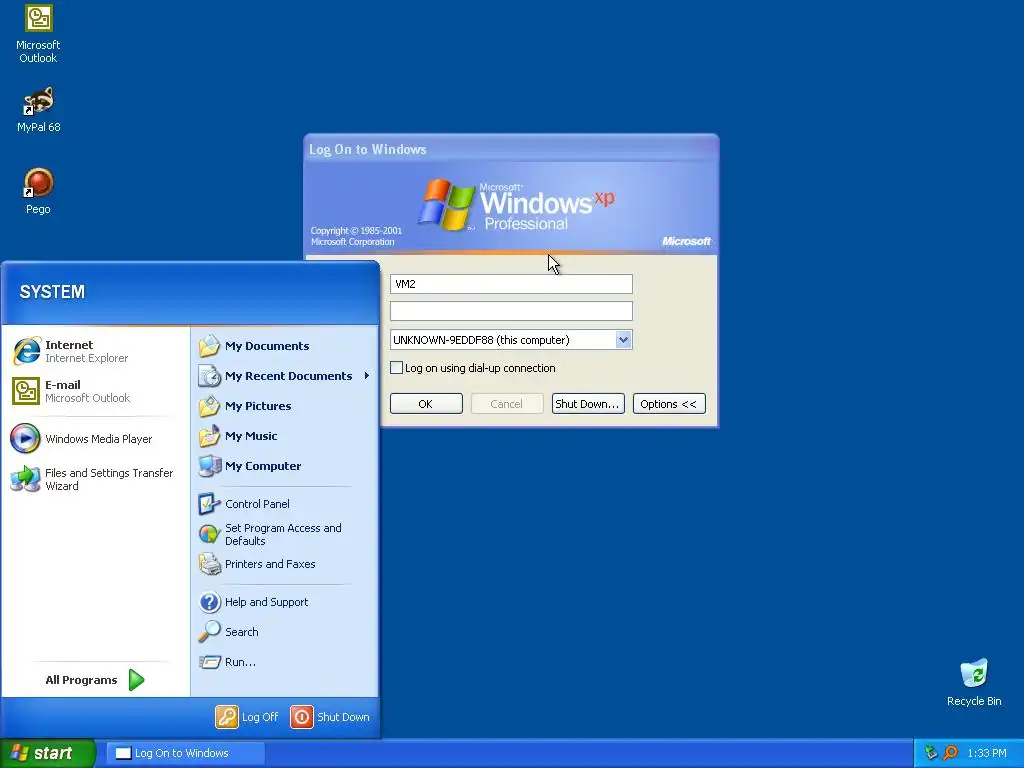Toggle Log on using dial-up connection checkbox
This screenshot has width=1024, height=768.
(396, 368)
